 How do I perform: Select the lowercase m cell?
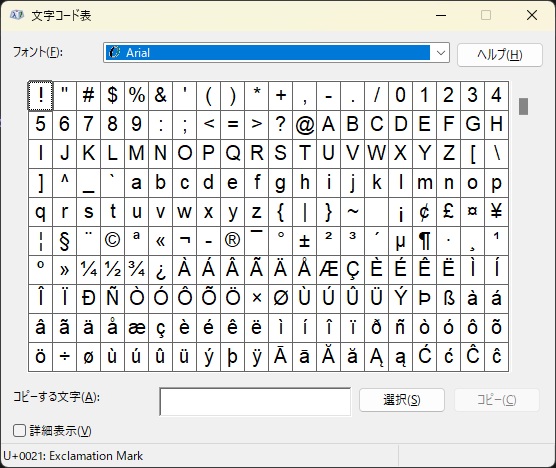(x=424, y=183)
